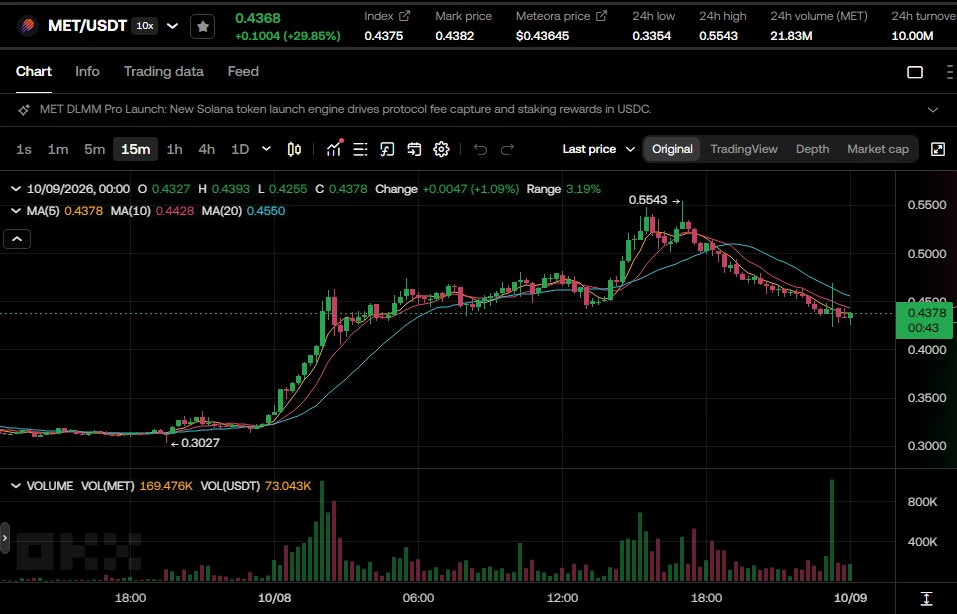Select the 1D timeframe
957x614 pixels.
[240, 149]
